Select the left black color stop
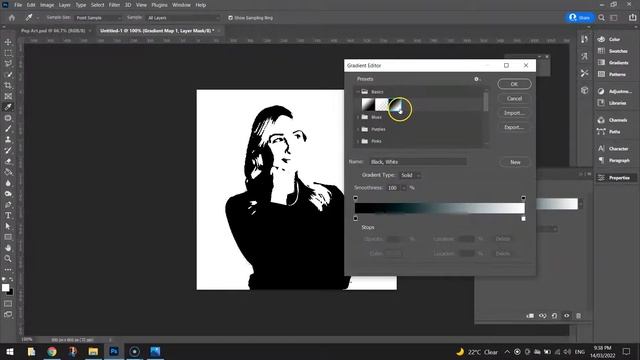This screenshot has width=640, height=360. pyautogui.click(x=356, y=219)
